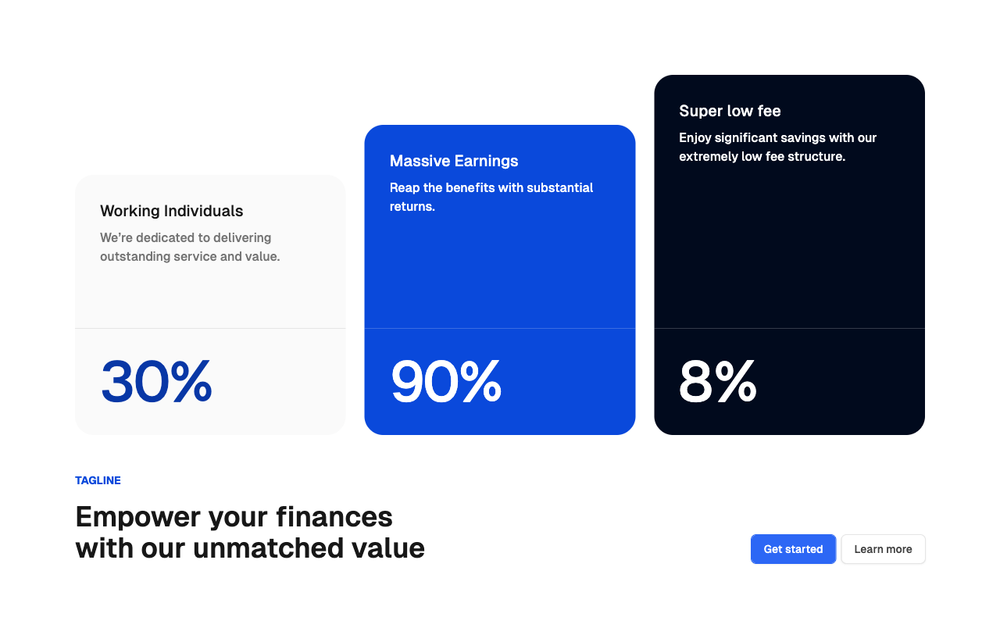
Task: Click the Learn more button
Action: 883,549
